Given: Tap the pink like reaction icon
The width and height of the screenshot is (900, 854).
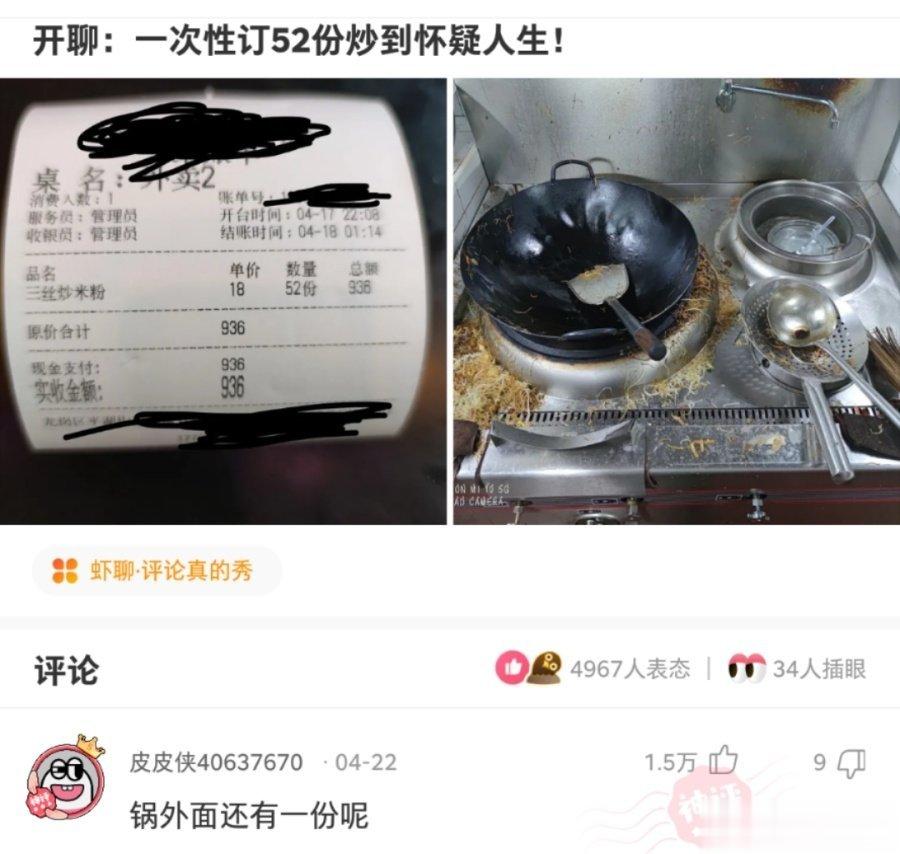Looking at the screenshot, I should pyautogui.click(x=512, y=667).
